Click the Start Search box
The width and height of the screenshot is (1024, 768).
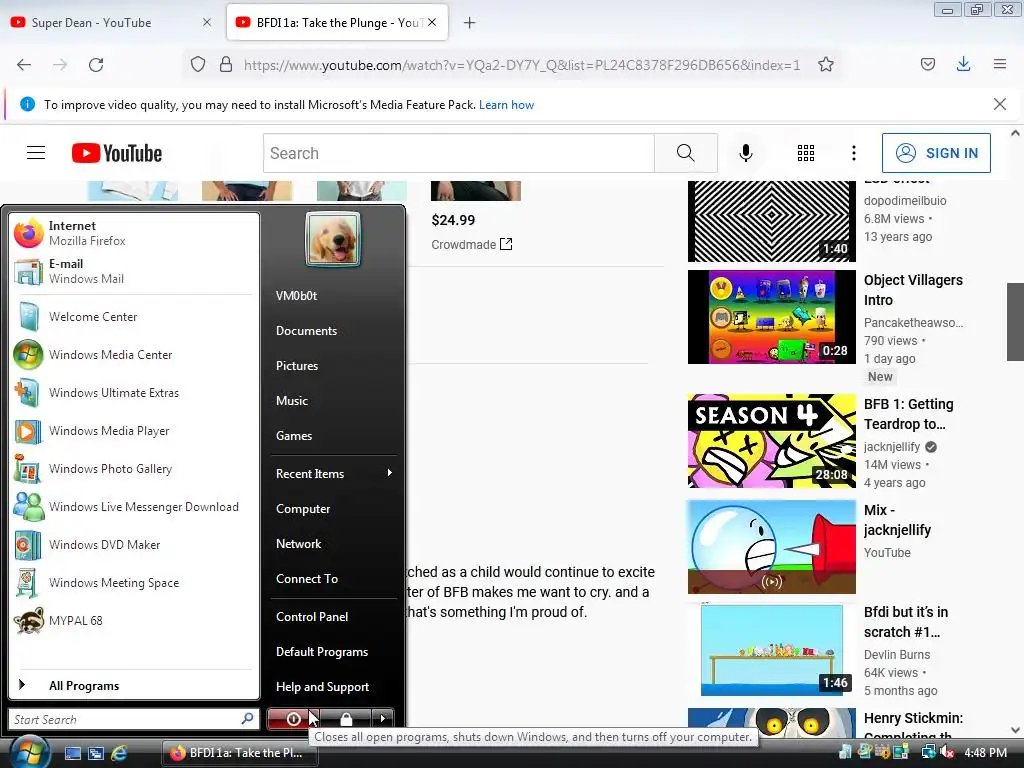[x=134, y=719]
